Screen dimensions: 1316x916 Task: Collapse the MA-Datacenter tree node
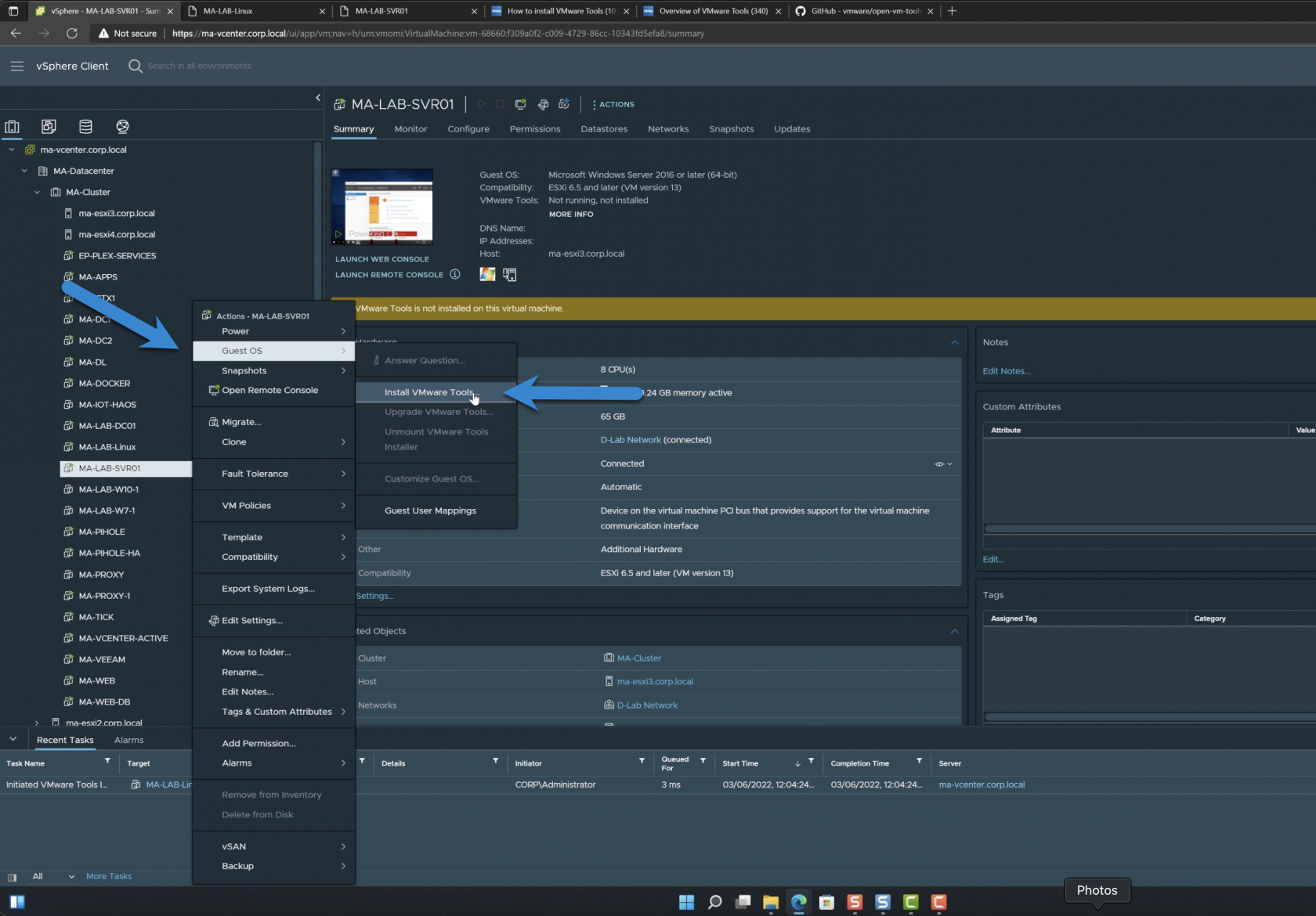pyautogui.click(x=24, y=171)
